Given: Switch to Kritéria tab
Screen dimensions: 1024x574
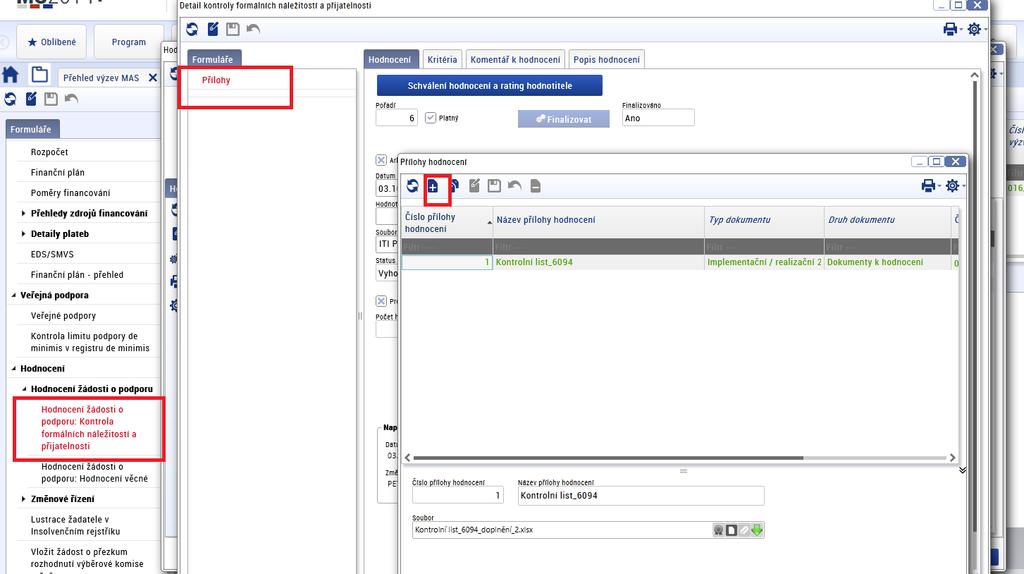Looking at the screenshot, I should [442, 59].
